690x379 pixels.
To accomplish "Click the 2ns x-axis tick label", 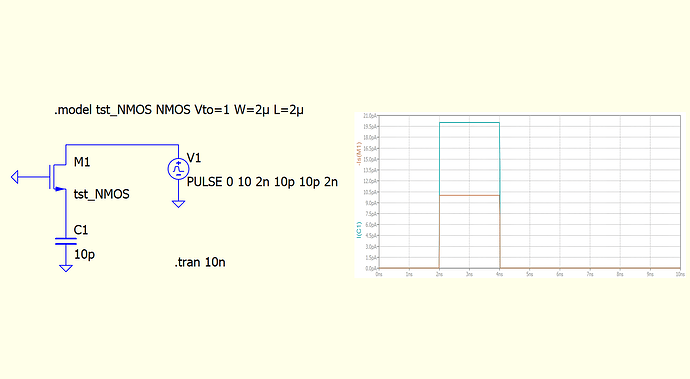I will click(x=439, y=274).
